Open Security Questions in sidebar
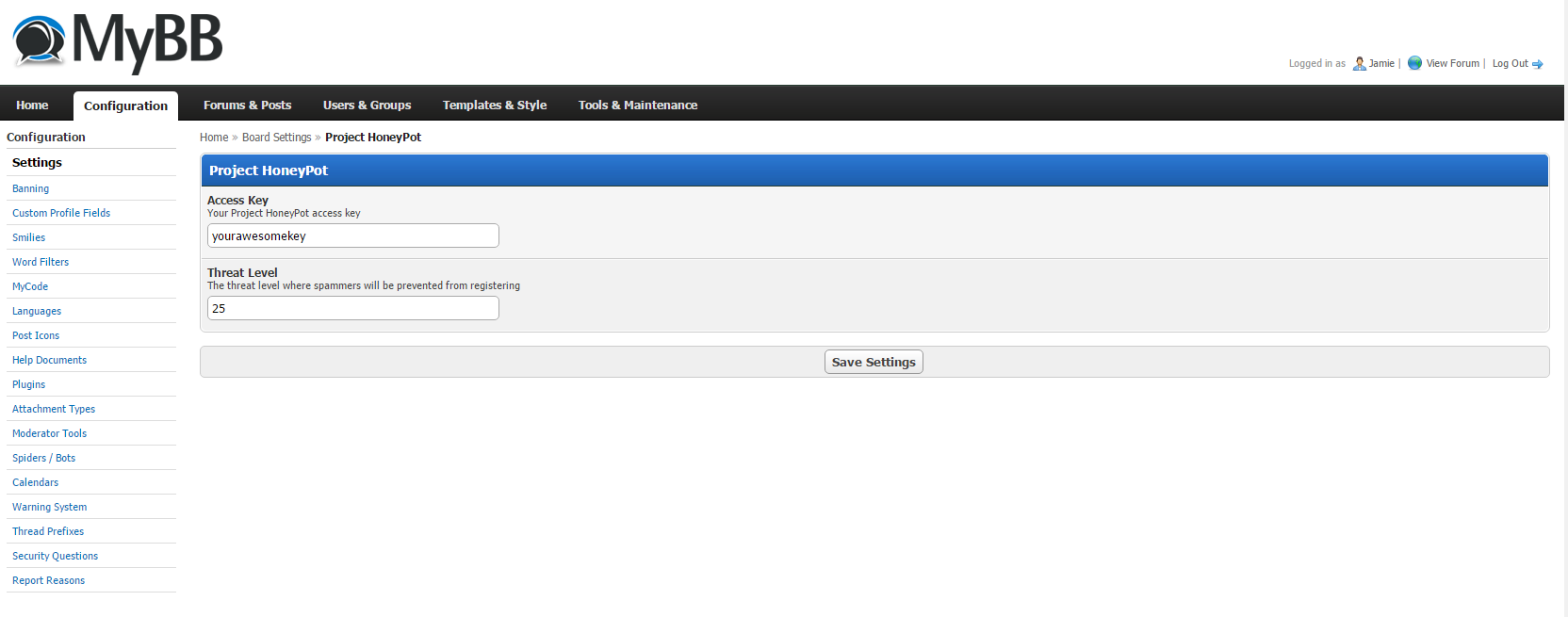Viewport: 1568px width, 617px height. (55, 556)
